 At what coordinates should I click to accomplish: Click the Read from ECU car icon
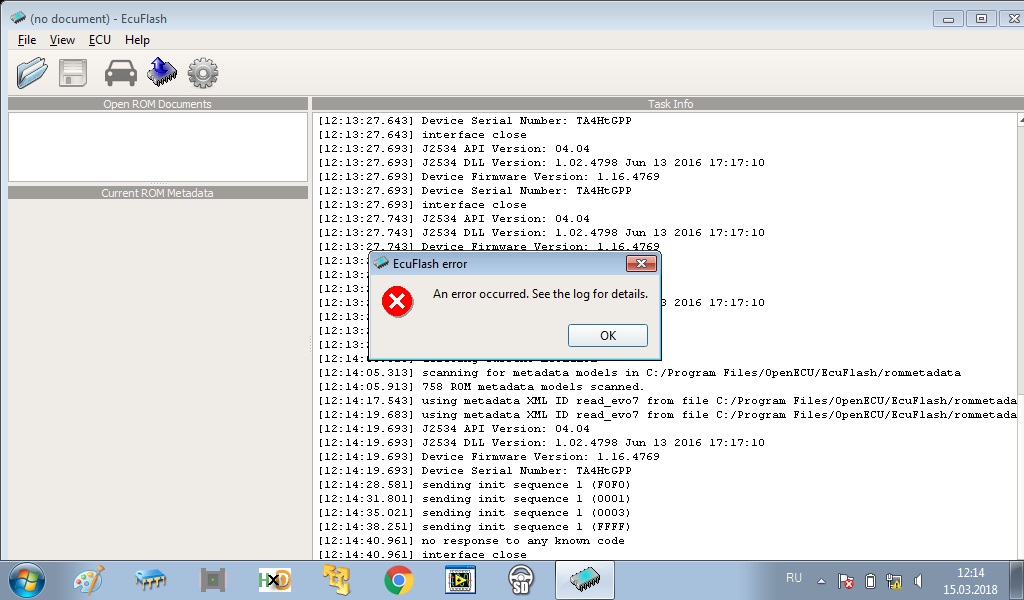point(121,72)
